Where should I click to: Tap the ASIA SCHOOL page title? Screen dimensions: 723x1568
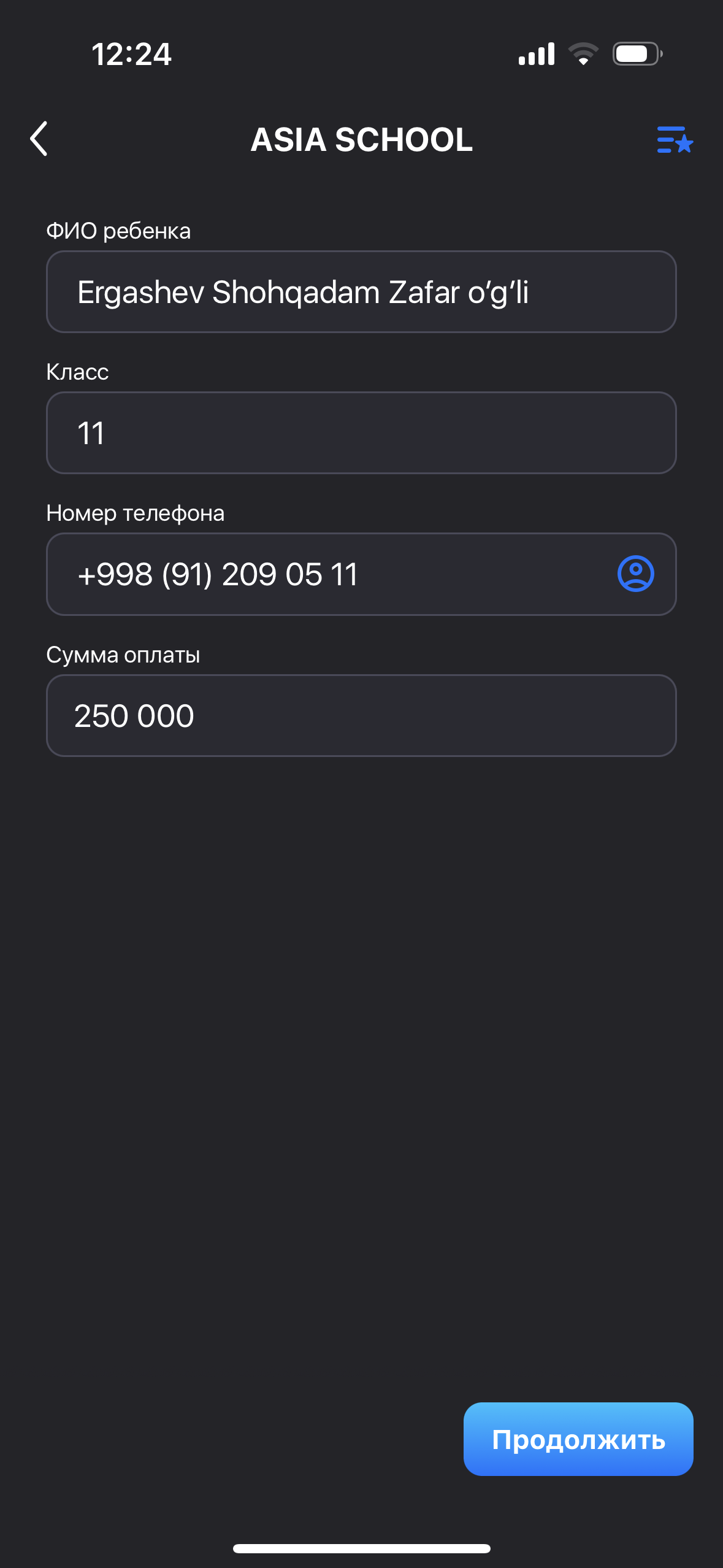(x=362, y=140)
